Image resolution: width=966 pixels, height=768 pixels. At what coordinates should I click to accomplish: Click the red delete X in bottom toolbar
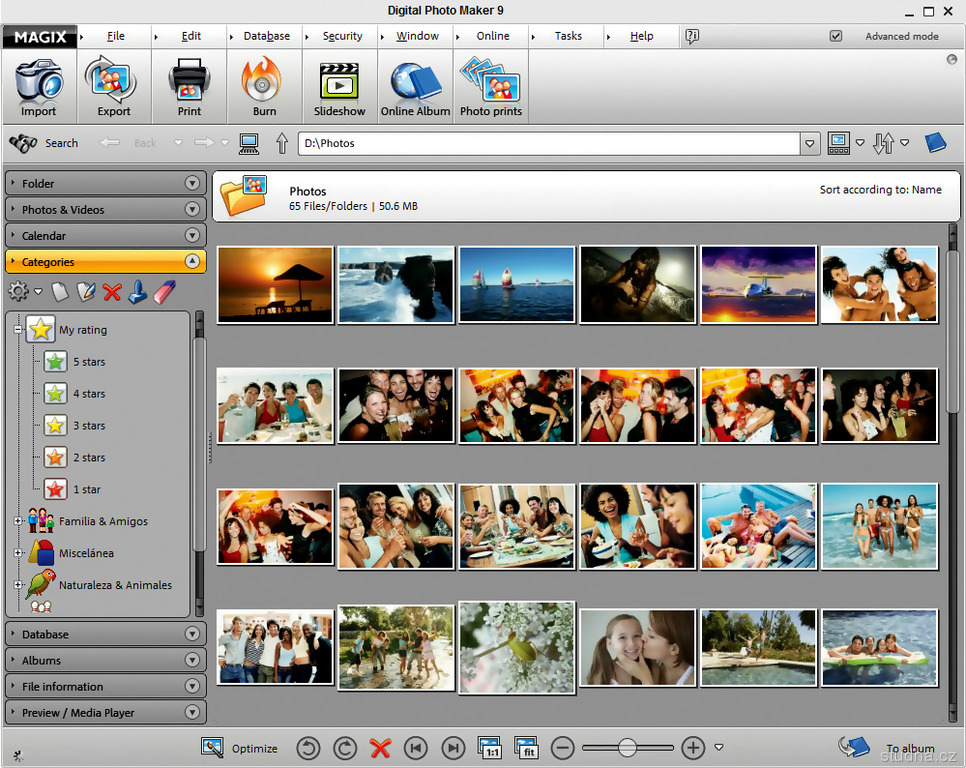click(380, 748)
